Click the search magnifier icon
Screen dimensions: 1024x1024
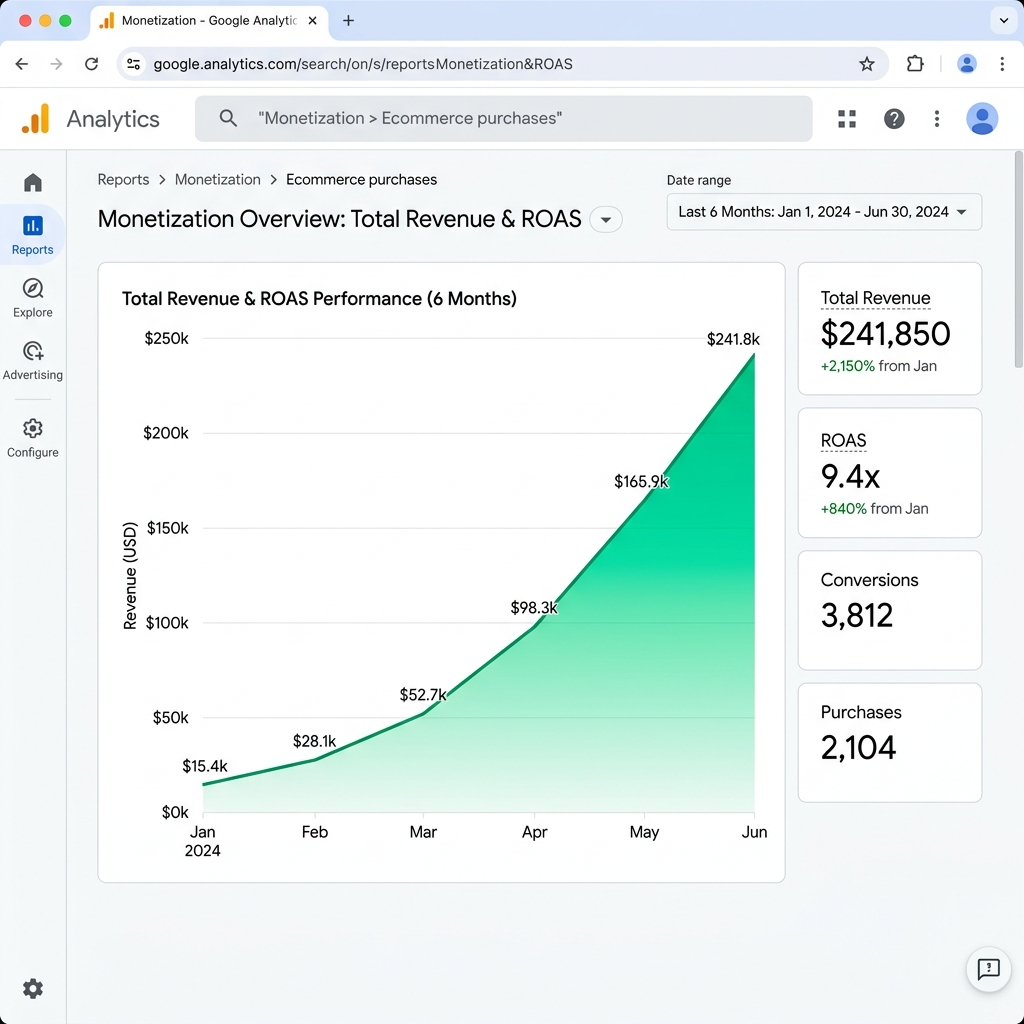(x=228, y=118)
